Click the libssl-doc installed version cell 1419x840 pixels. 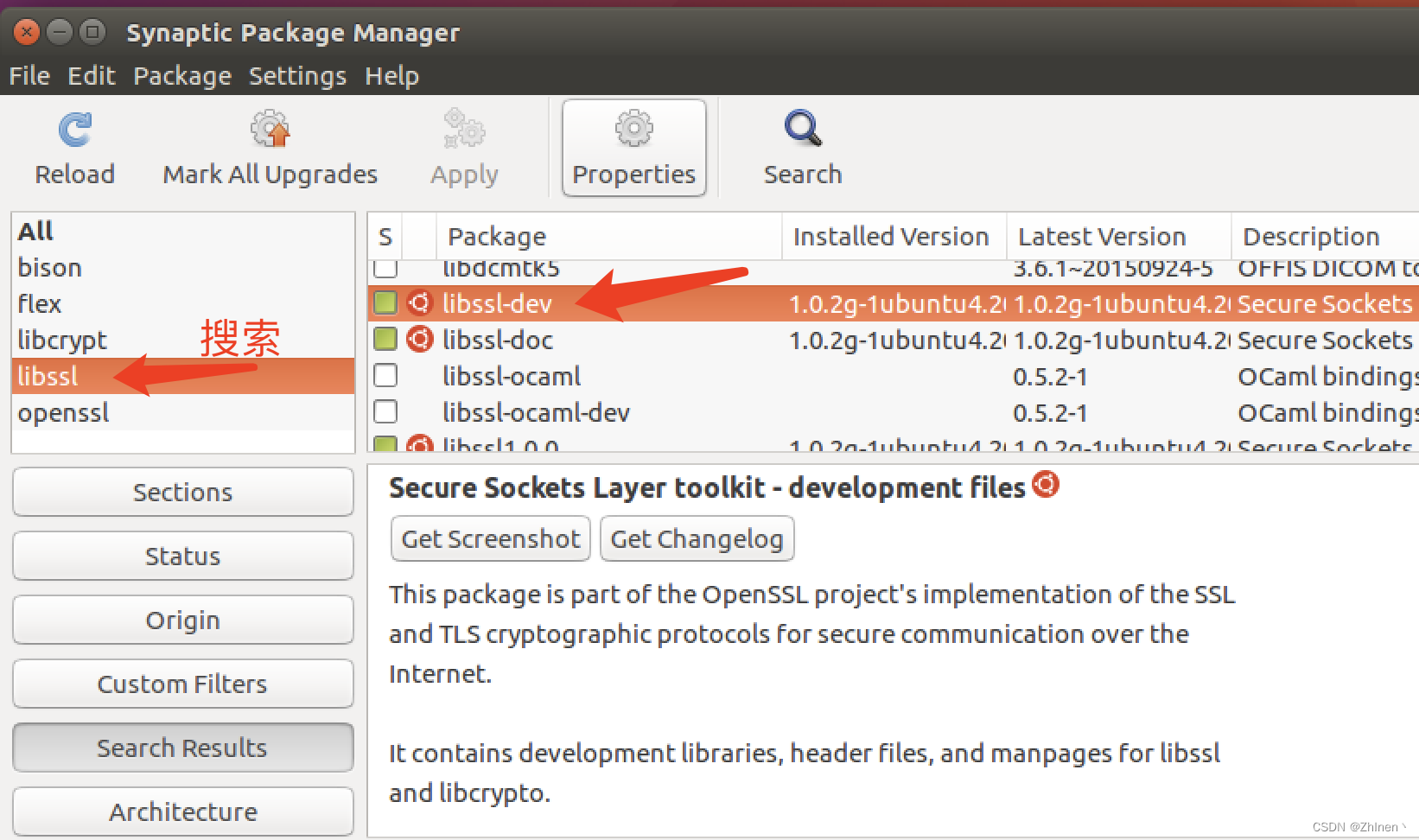[897, 340]
